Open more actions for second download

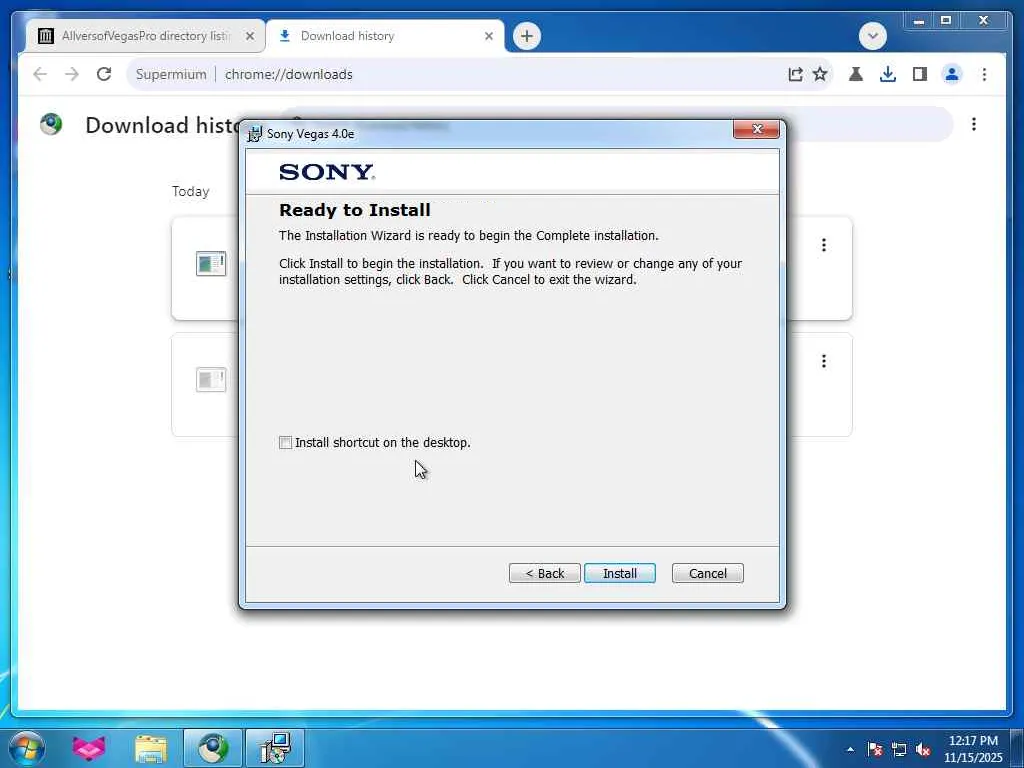[824, 361]
